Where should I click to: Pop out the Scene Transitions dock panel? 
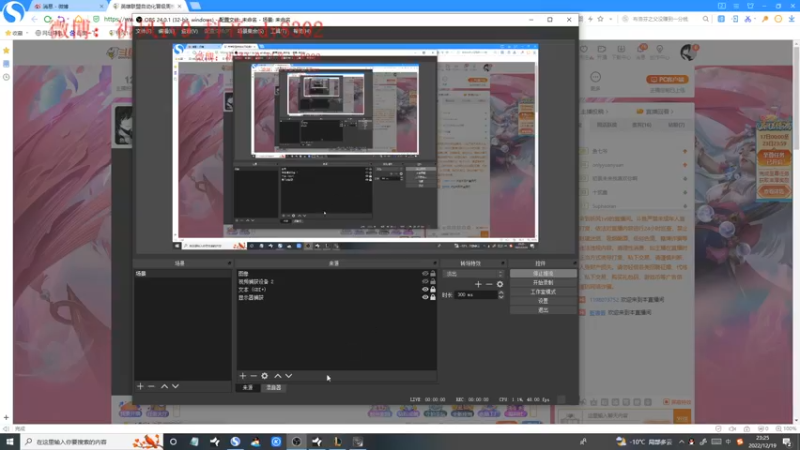click(x=503, y=263)
